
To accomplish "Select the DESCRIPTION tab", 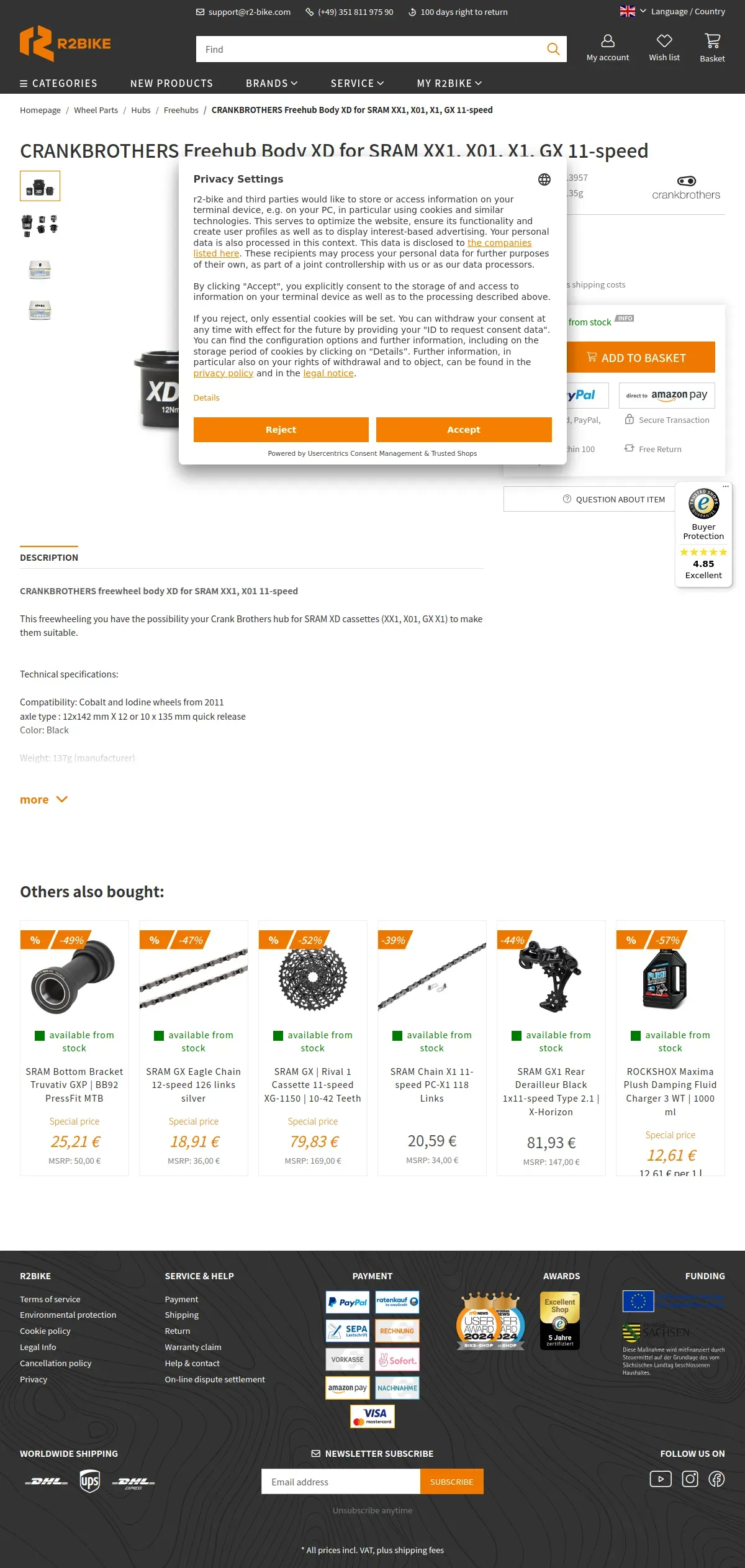I will [49, 558].
